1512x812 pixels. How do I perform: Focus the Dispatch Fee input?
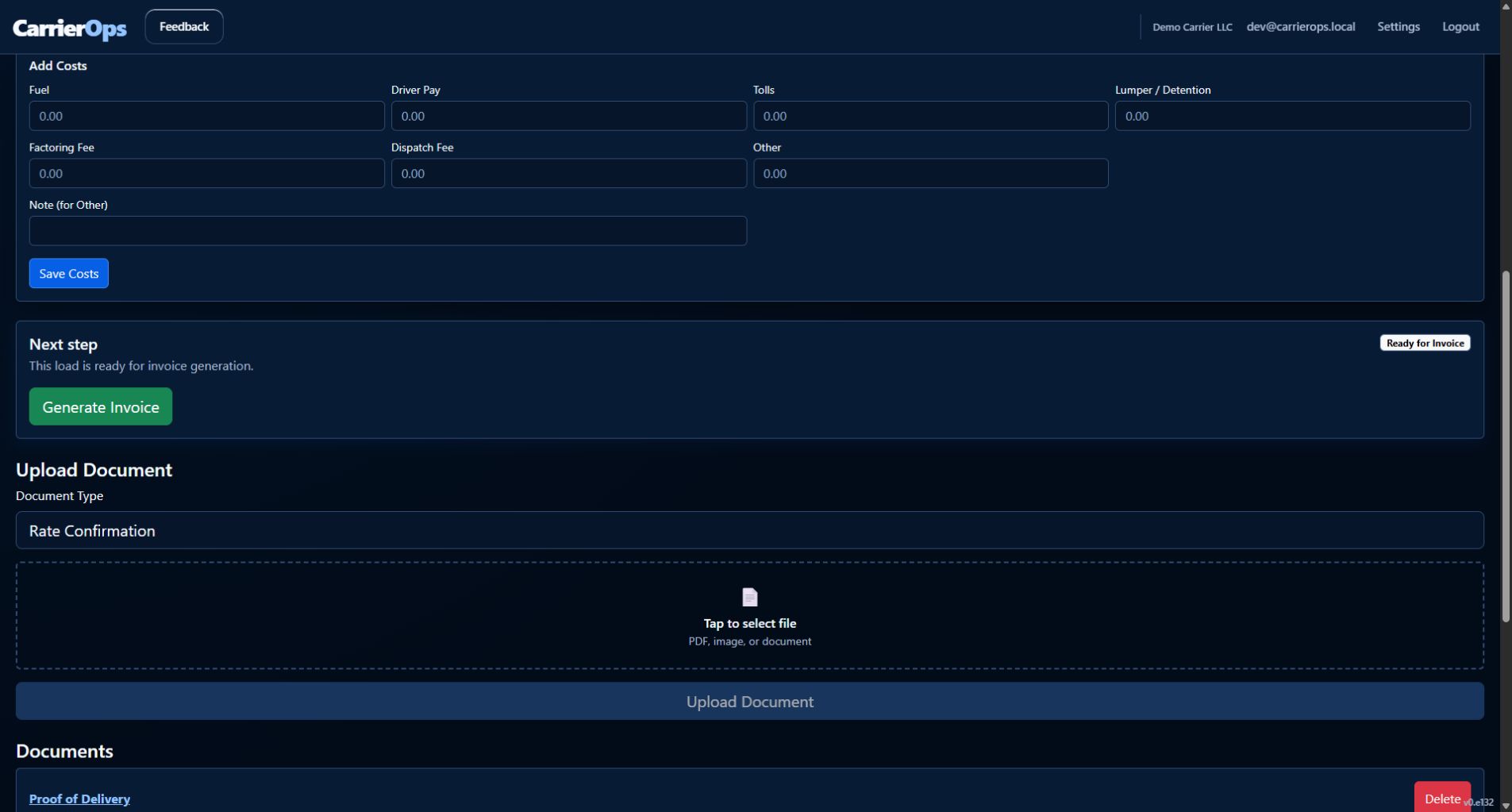tap(568, 173)
